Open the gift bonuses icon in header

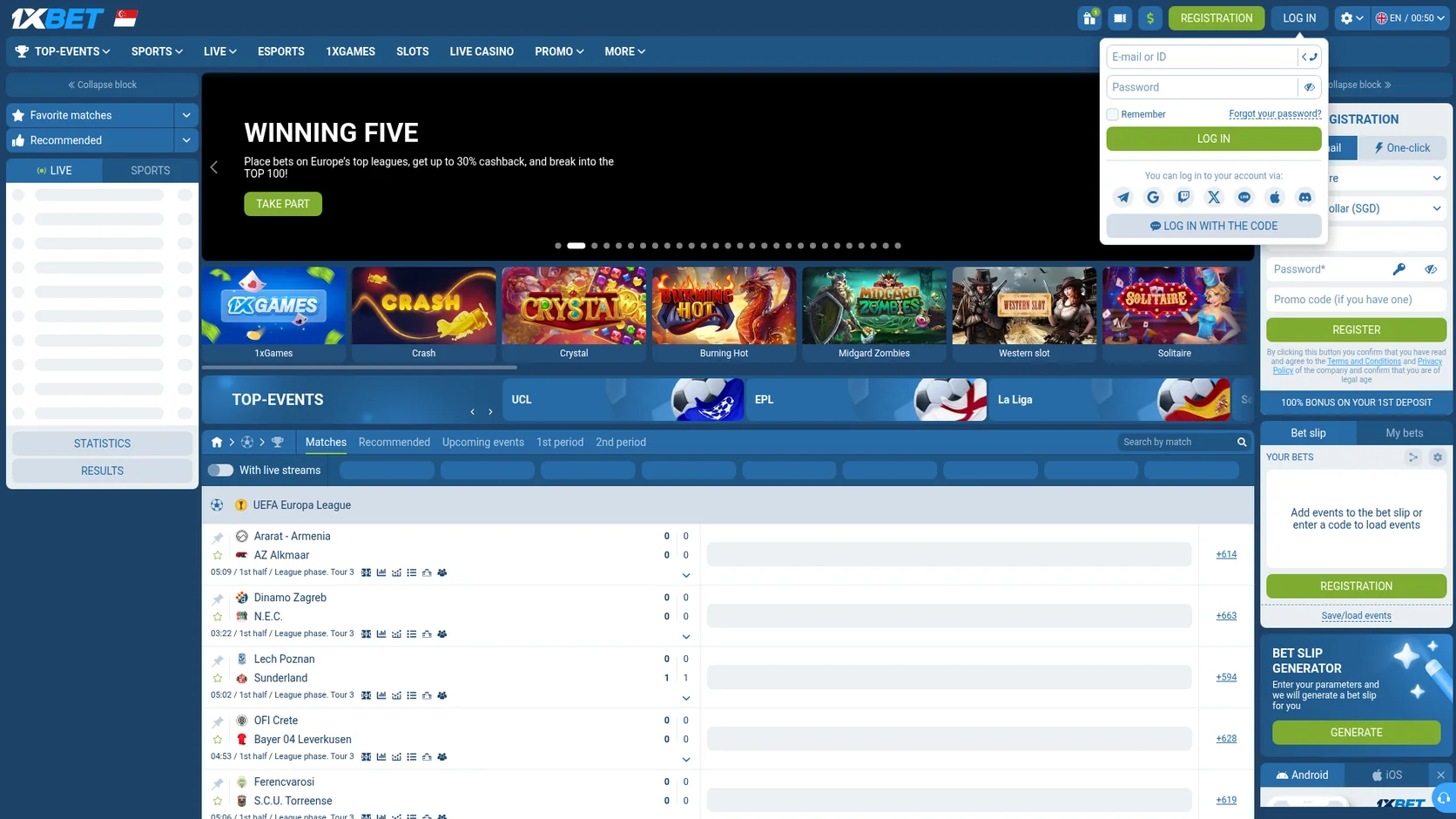click(x=1089, y=18)
